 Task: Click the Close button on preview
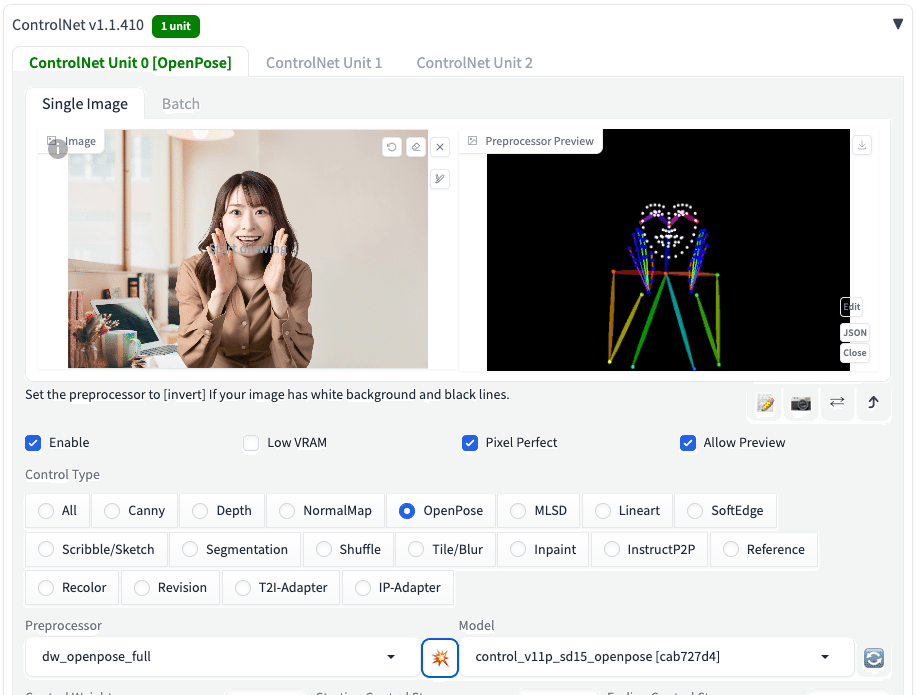855,353
